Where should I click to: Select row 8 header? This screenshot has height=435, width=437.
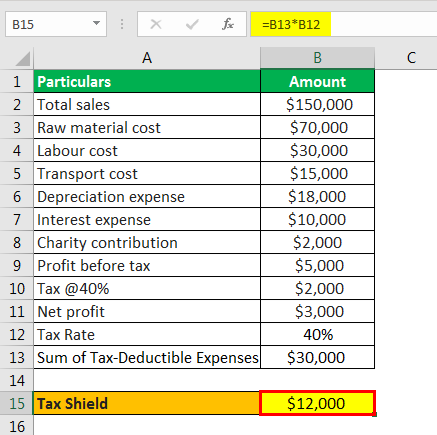(17, 243)
